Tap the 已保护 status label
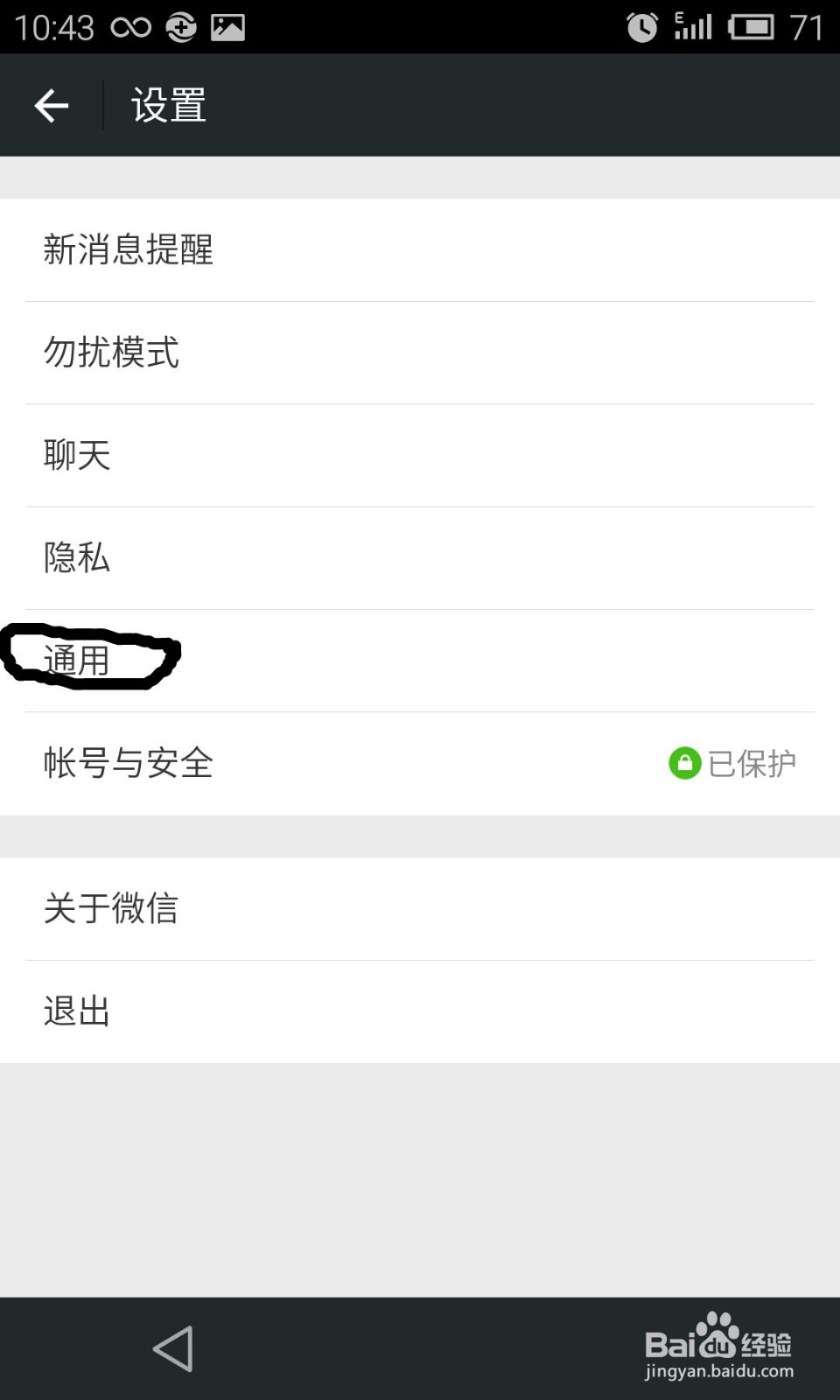The height and width of the screenshot is (1400, 840). (752, 763)
